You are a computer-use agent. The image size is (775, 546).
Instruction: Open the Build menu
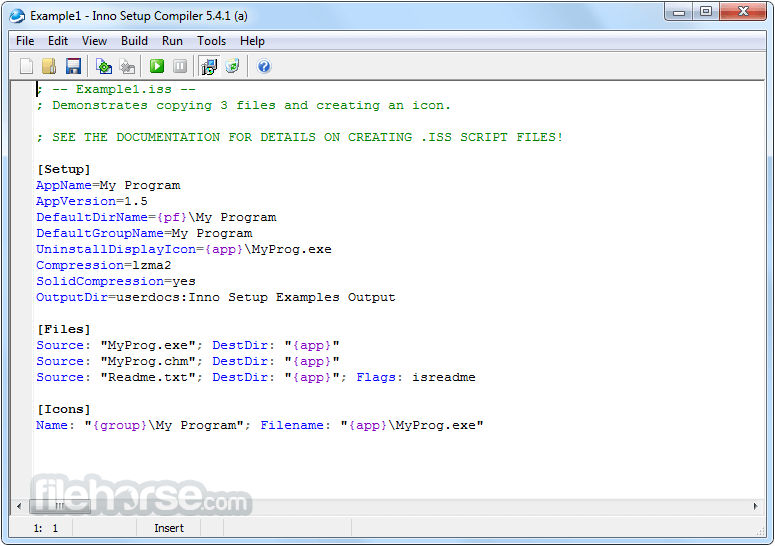[x=134, y=41]
